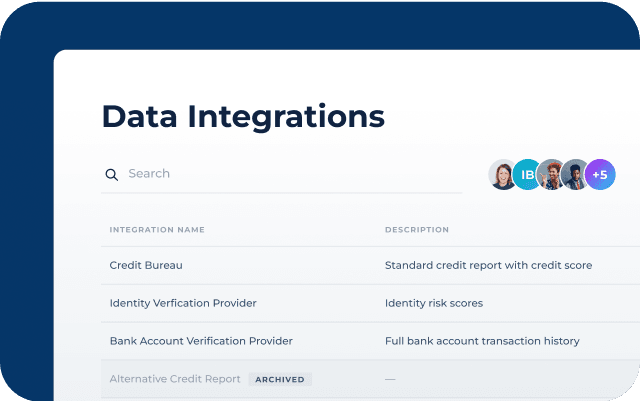640x401 pixels.
Task: Click the magnifying glass search icon
Action: [111, 175]
